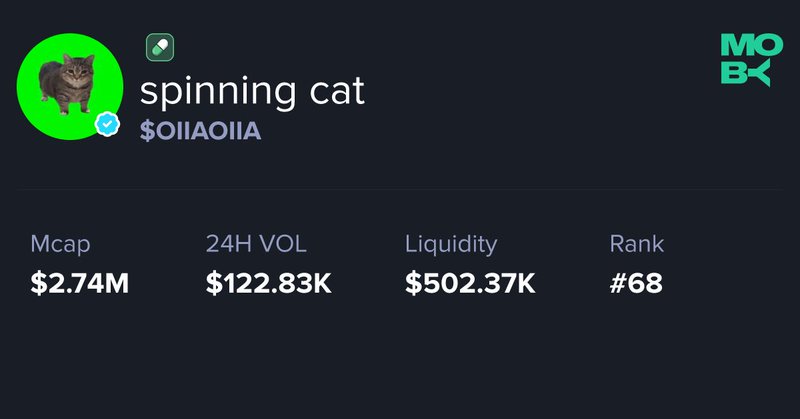Select the Liquidity label

451,245
